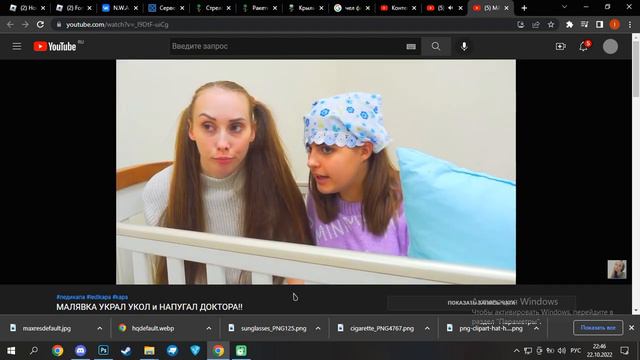This screenshot has width=640, height=360.
Task: Click the video player to pause
Action: coord(316,172)
